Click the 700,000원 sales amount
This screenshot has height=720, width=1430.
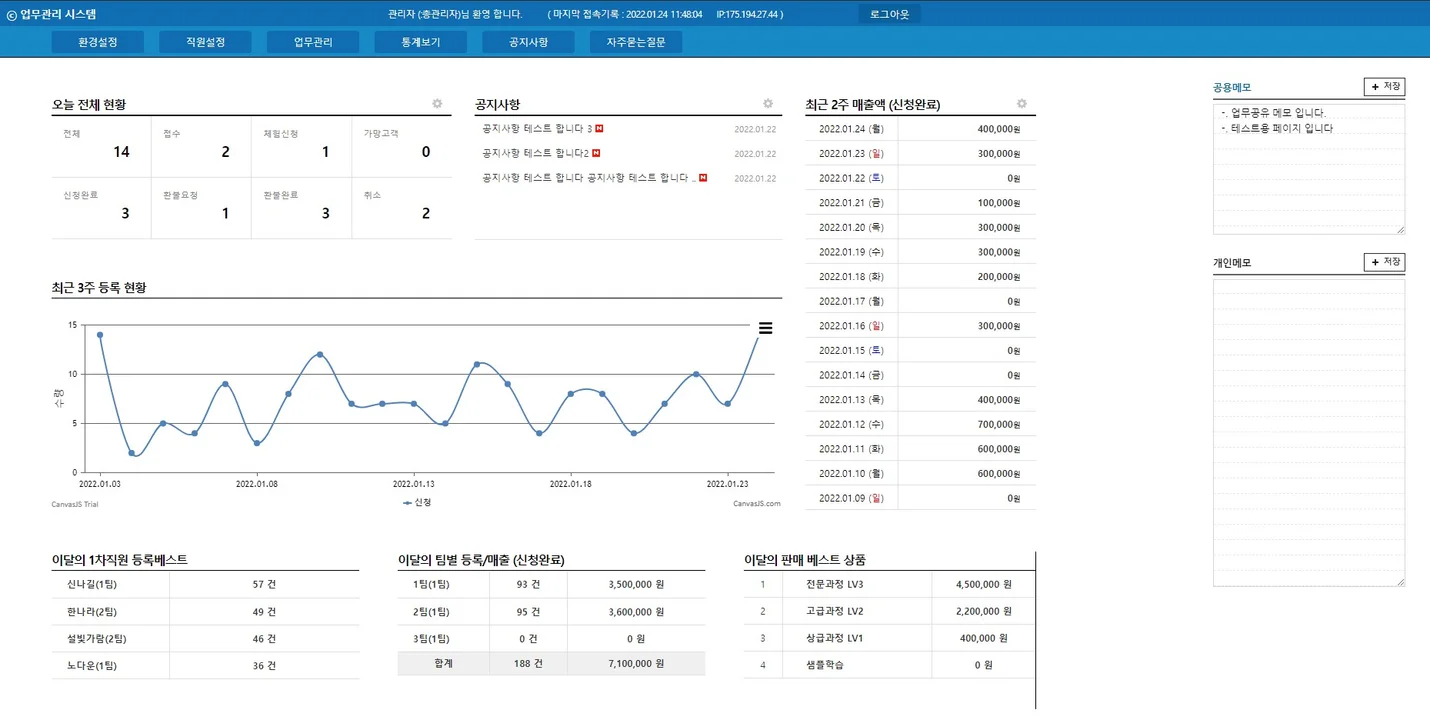(x=998, y=424)
